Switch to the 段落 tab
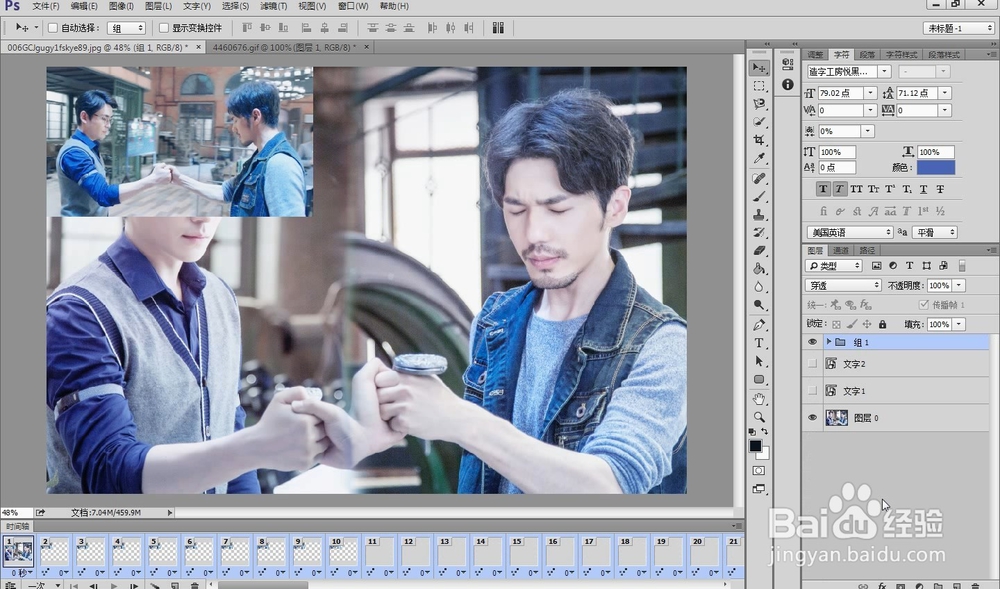 [x=867, y=55]
